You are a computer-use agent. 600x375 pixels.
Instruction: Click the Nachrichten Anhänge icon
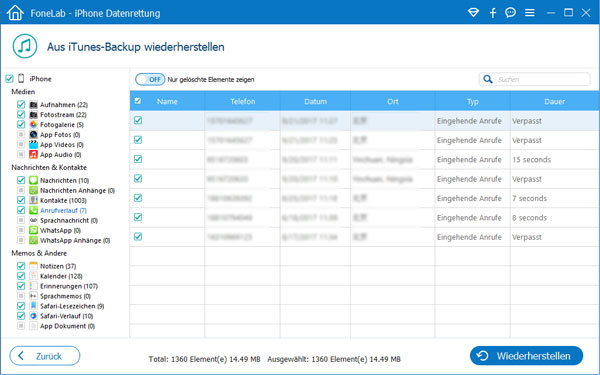coord(34,190)
